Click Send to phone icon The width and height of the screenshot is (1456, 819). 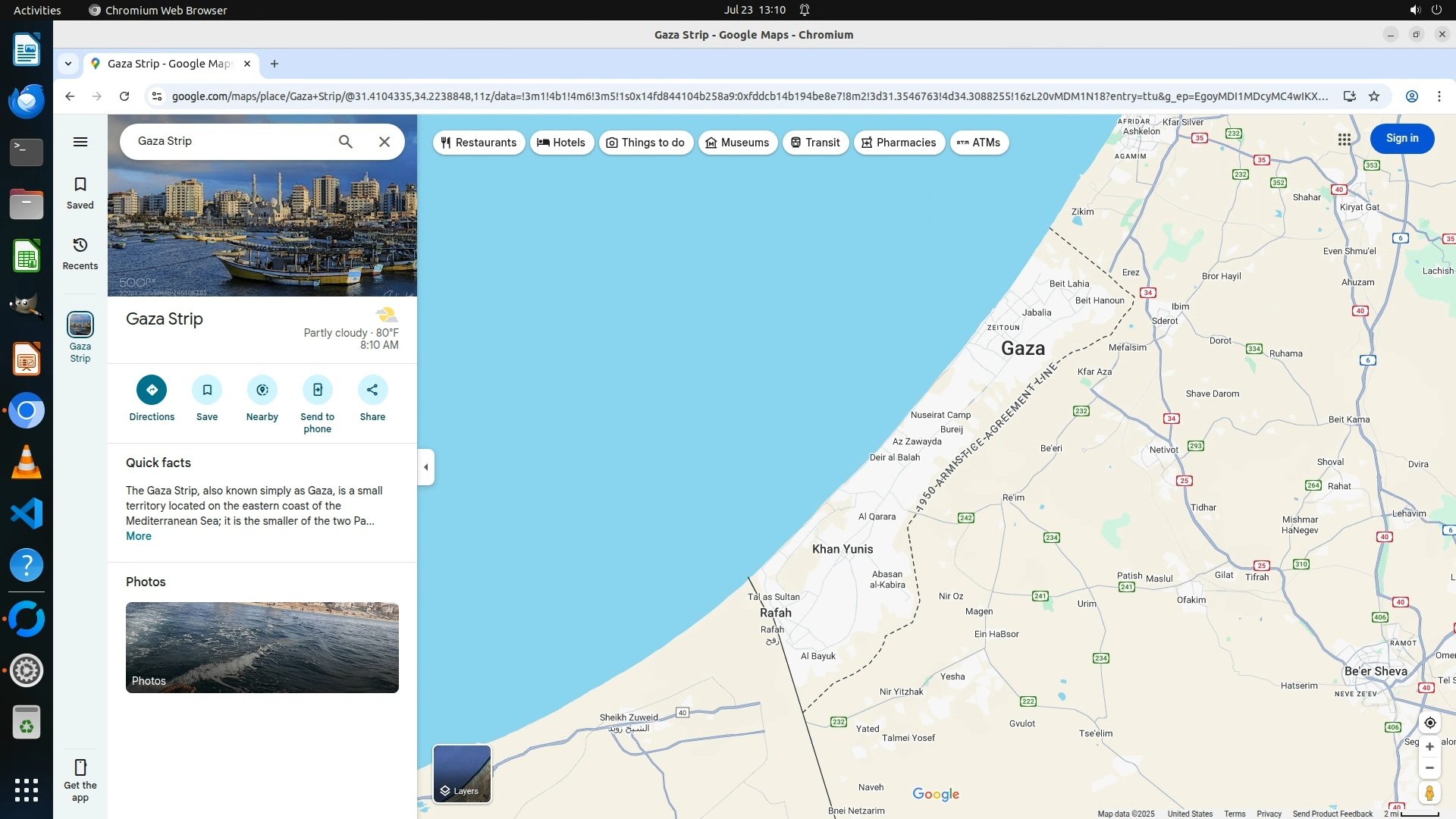coord(317,390)
